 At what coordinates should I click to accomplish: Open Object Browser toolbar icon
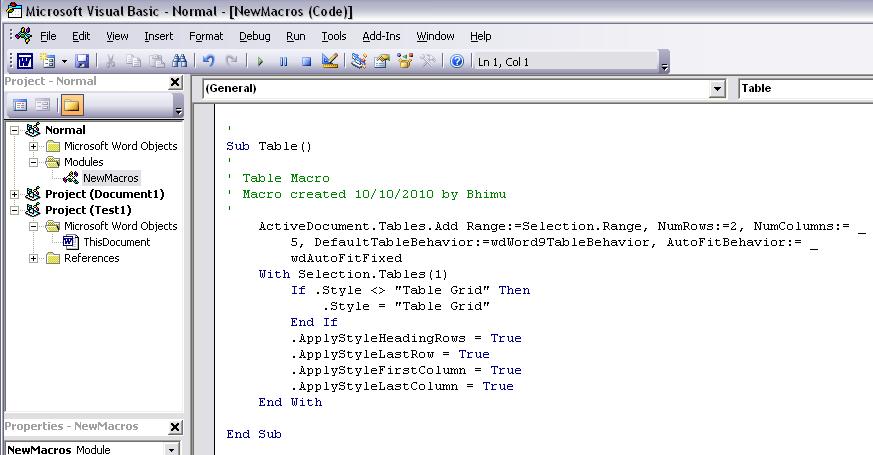[x=405, y=61]
